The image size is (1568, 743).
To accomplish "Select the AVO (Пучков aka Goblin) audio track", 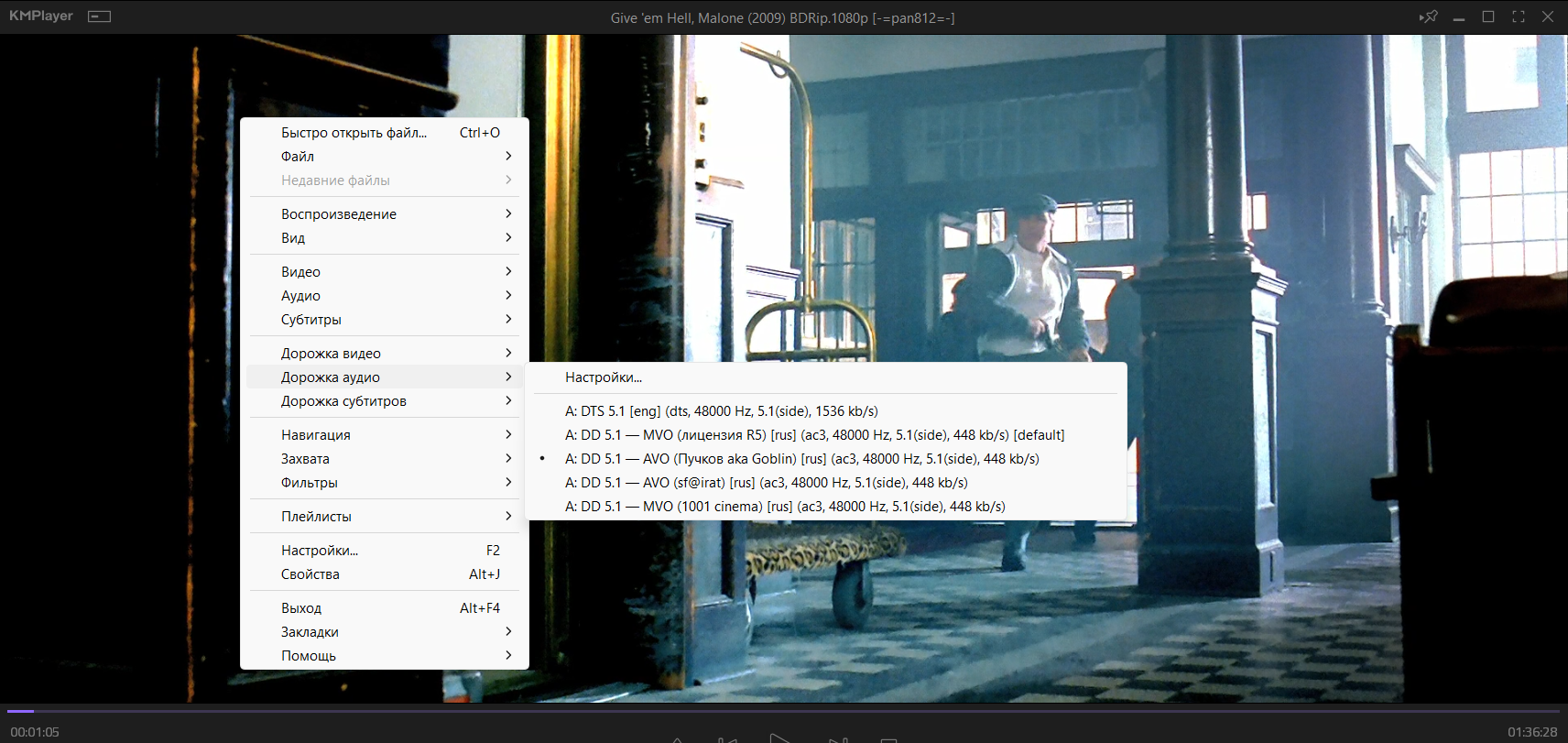I will pyautogui.click(x=826, y=459).
